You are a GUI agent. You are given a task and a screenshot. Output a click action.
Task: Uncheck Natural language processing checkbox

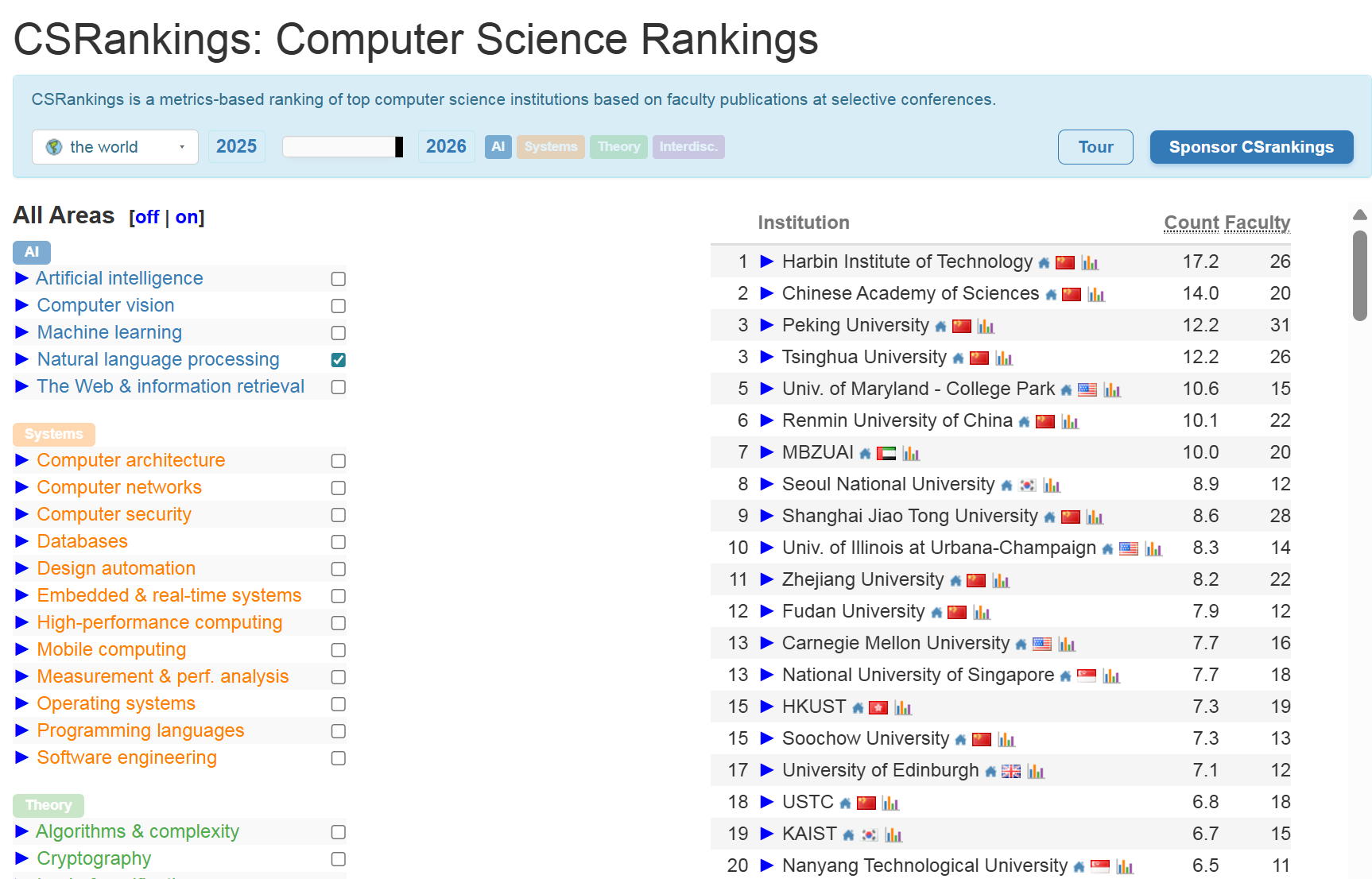[339, 360]
